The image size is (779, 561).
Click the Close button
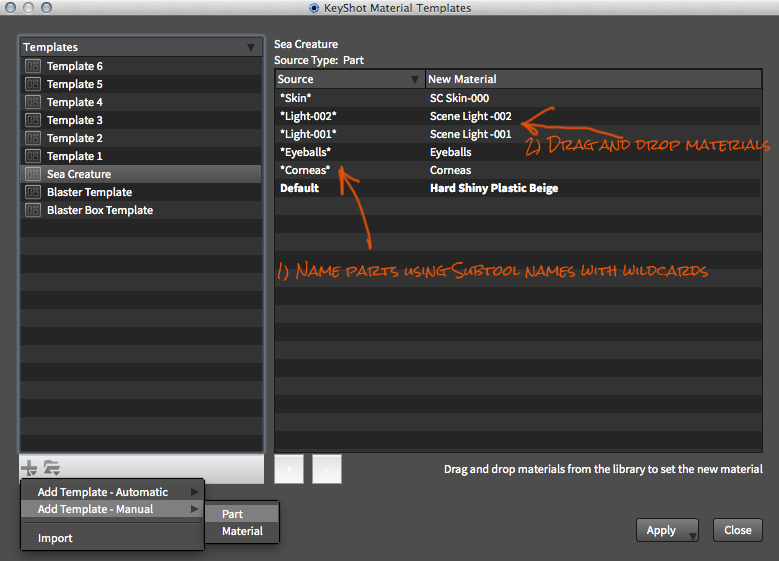pos(738,530)
